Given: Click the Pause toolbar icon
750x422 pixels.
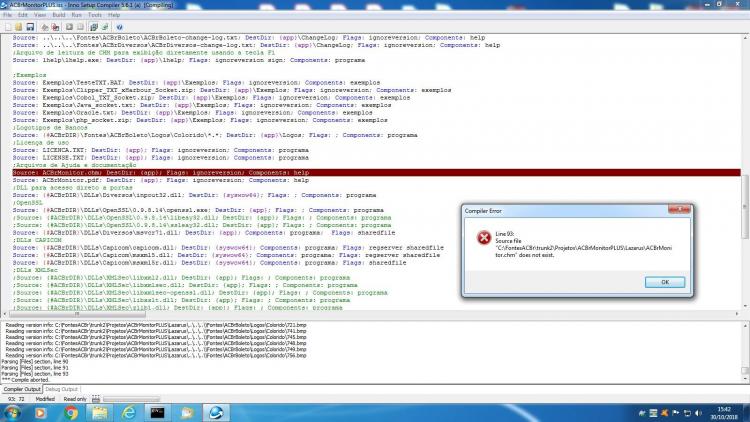Looking at the screenshot, I should 80,27.
